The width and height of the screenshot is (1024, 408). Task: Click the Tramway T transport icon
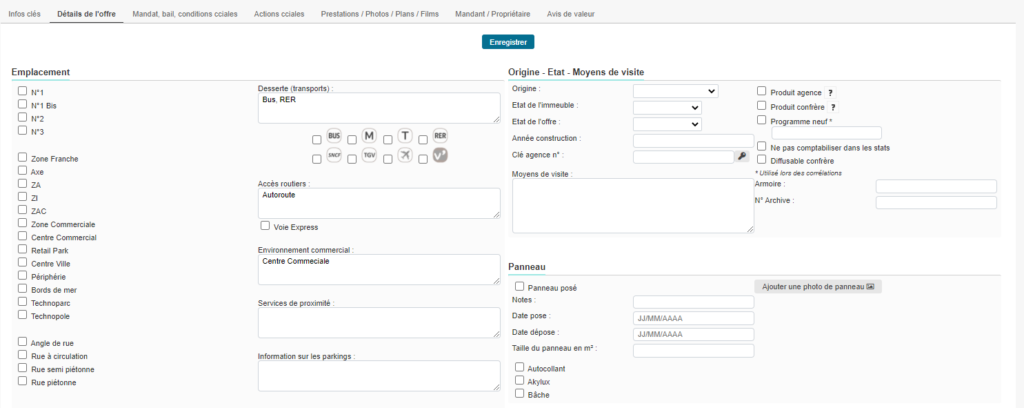click(x=404, y=136)
